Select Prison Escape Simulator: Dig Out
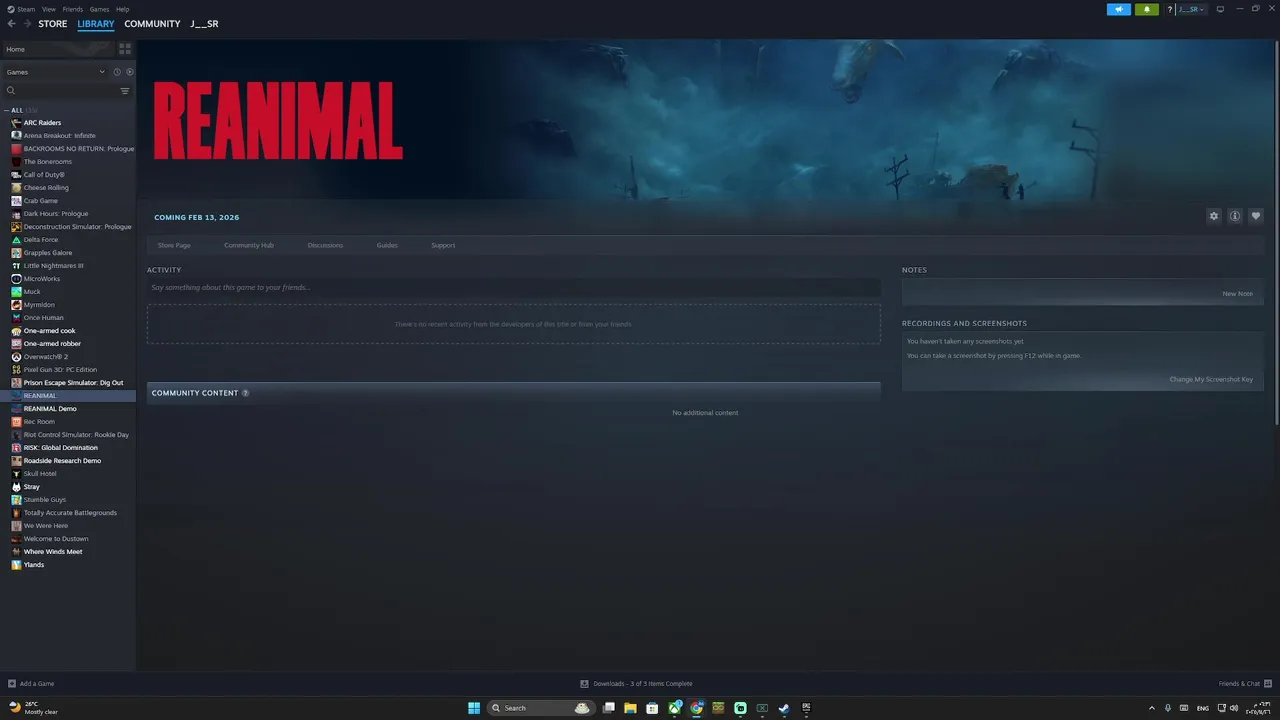1280x720 pixels. pos(74,383)
